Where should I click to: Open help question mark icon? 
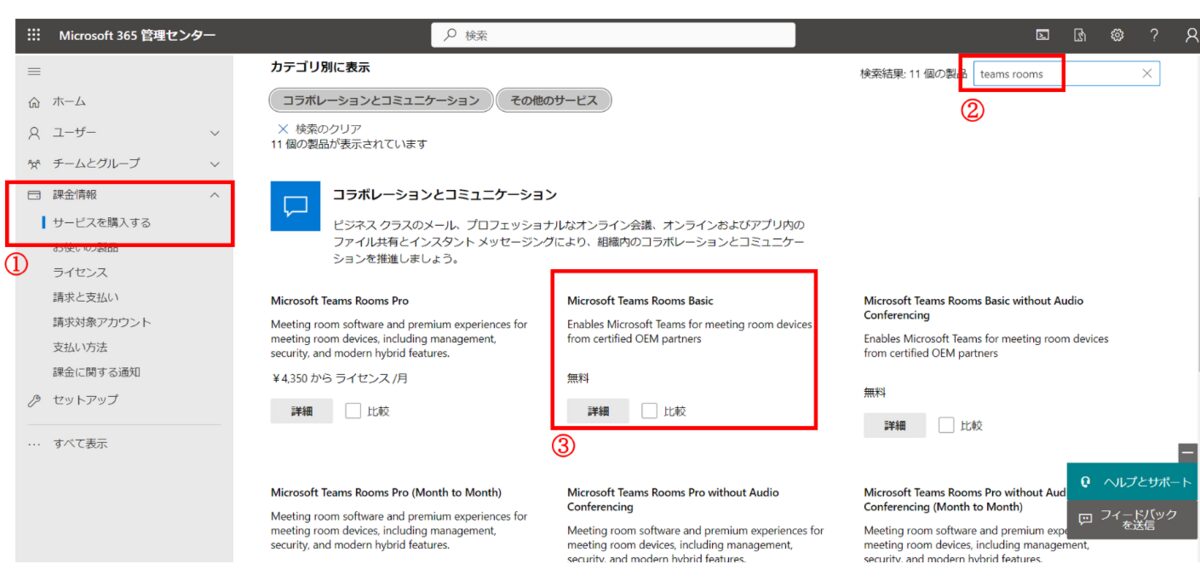click(1154, 35)
